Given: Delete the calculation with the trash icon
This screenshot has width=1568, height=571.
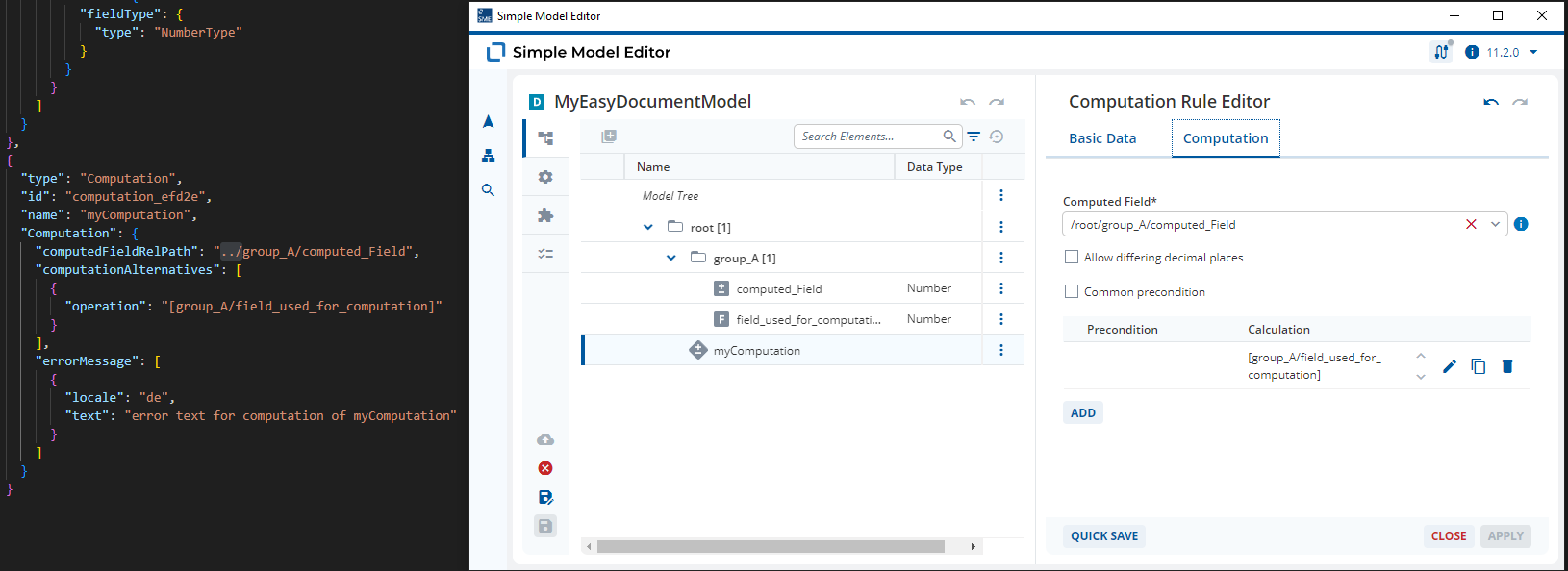Looking at the screenshot, I should click(x=1507, y=366).
